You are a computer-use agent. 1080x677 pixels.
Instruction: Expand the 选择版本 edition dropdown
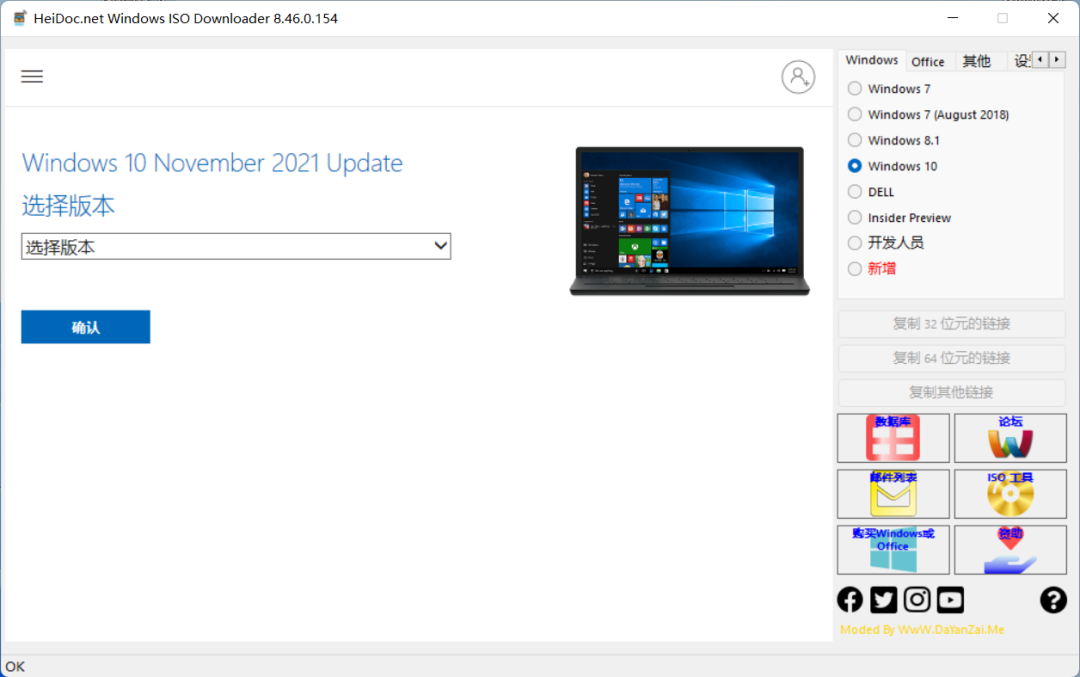tap(236, 247)
